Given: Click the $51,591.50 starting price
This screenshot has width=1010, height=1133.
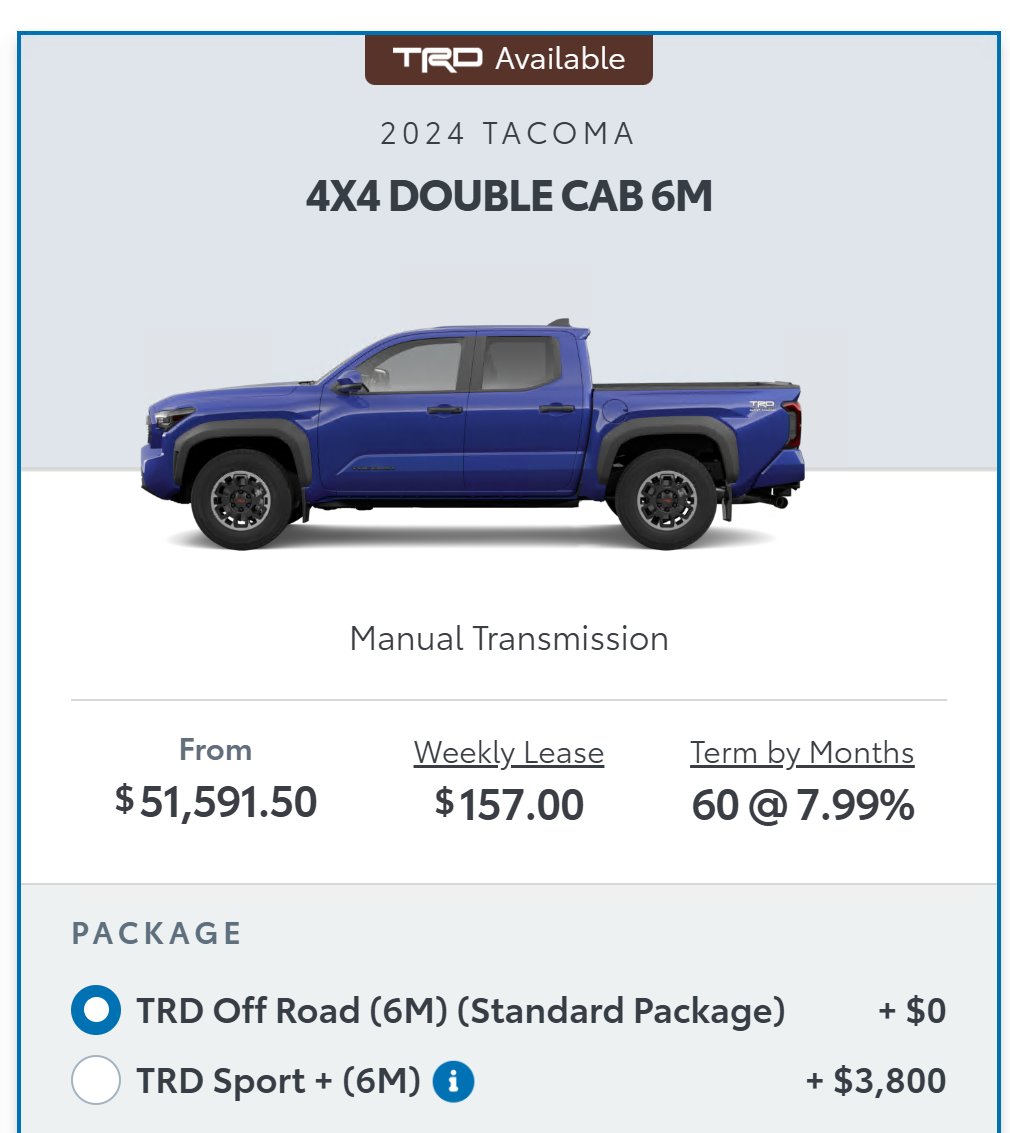Looking at the screenshot, I should click(216, 802).
